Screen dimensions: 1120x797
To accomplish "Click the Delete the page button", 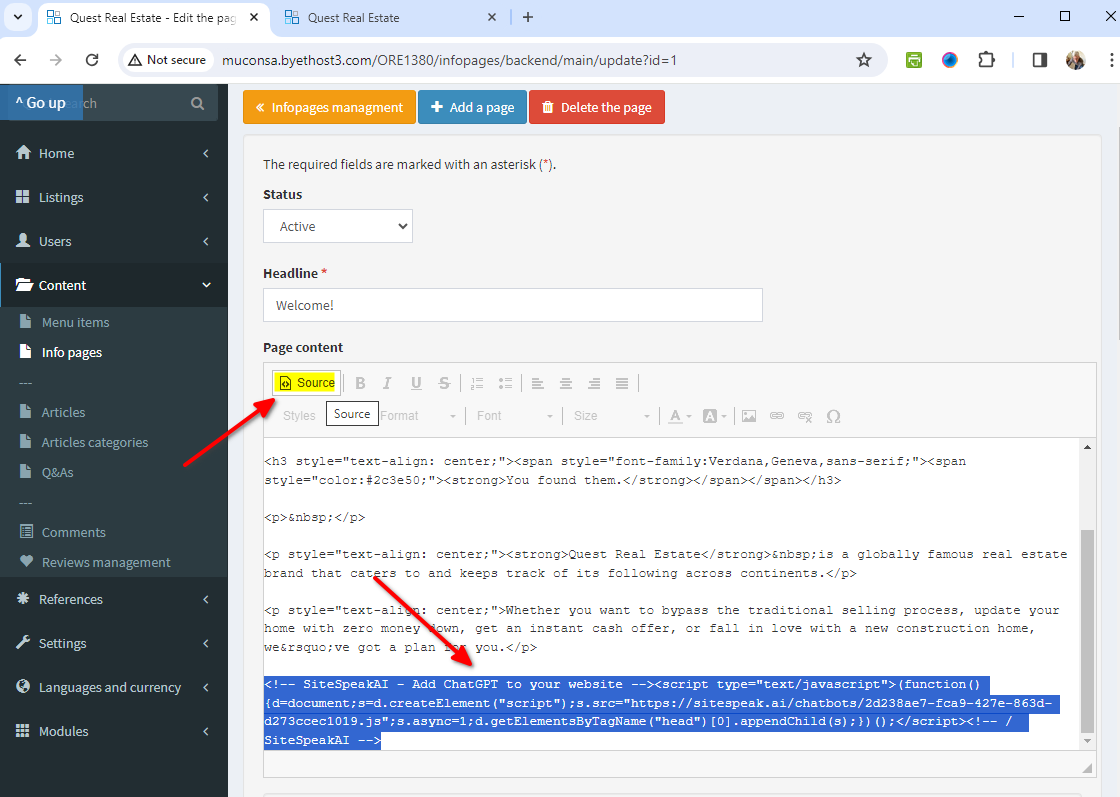I will click(x=596, y=108).
